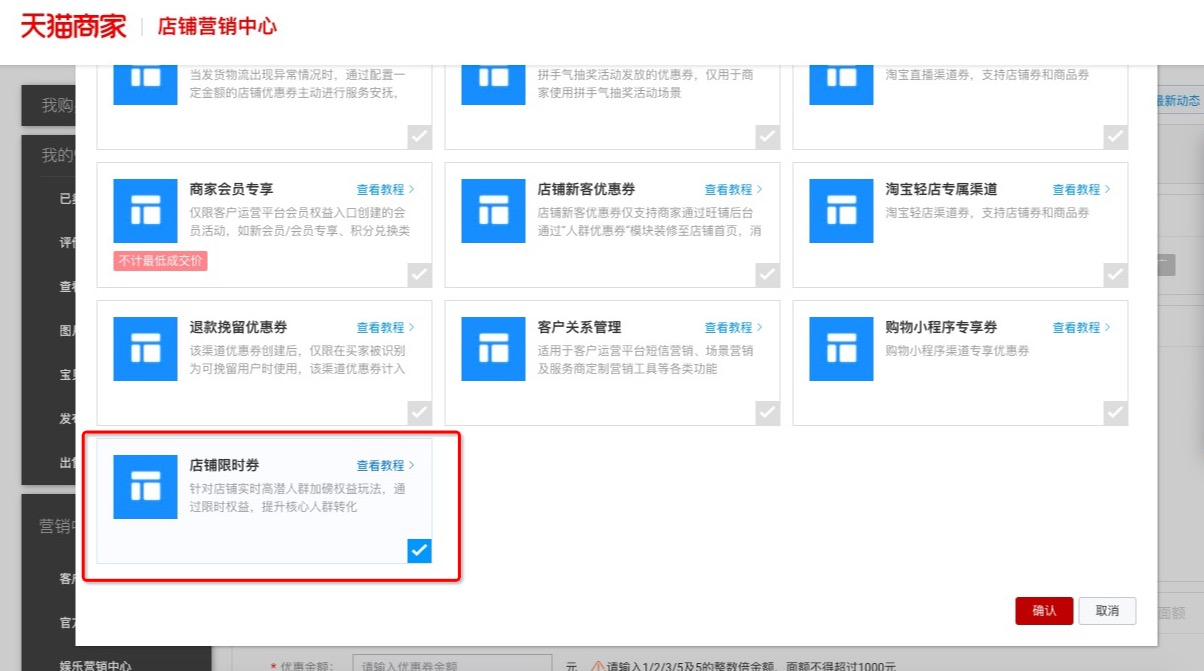Select the 店铺新客优惠券 title text
Screen dimensions: 1204x671
coord(587,189)
